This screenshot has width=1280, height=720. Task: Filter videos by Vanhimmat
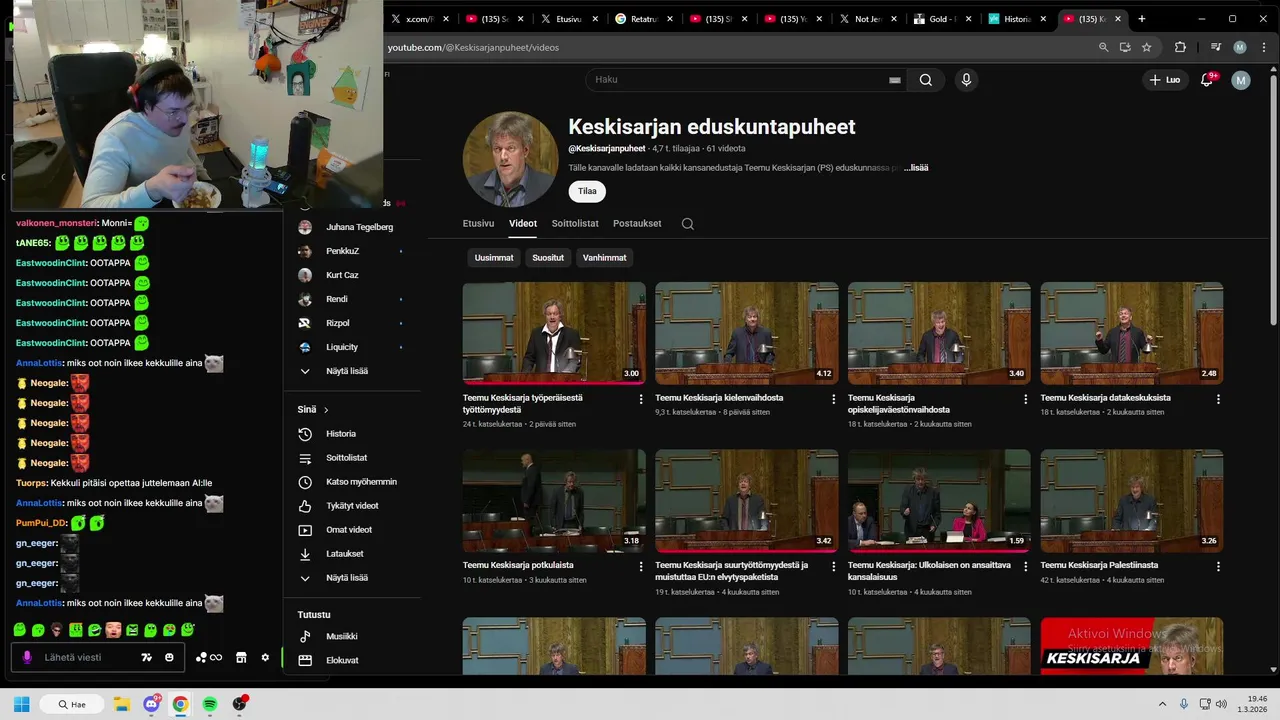pos(605,258)
